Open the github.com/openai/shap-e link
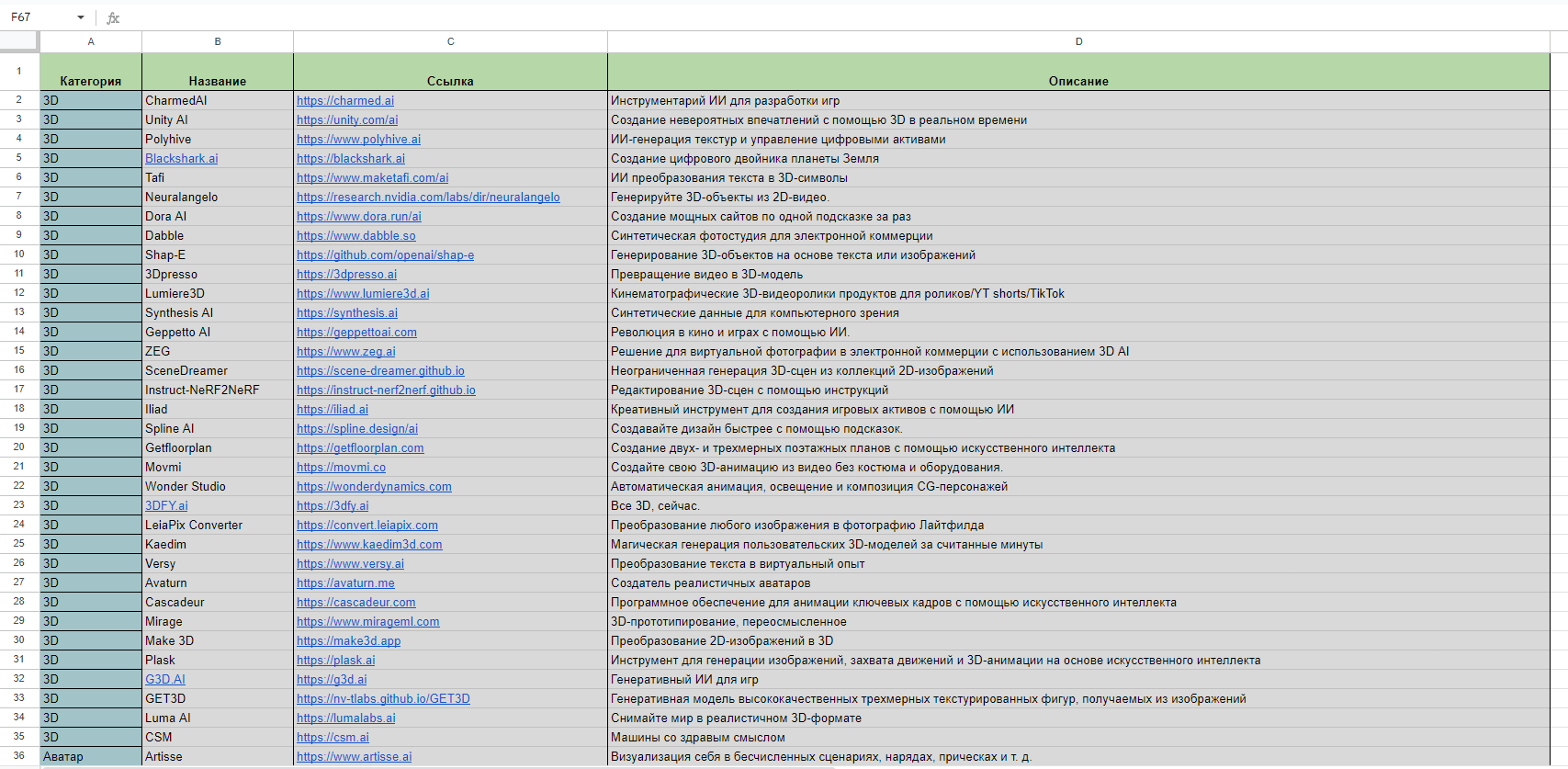 click(385, 255)
